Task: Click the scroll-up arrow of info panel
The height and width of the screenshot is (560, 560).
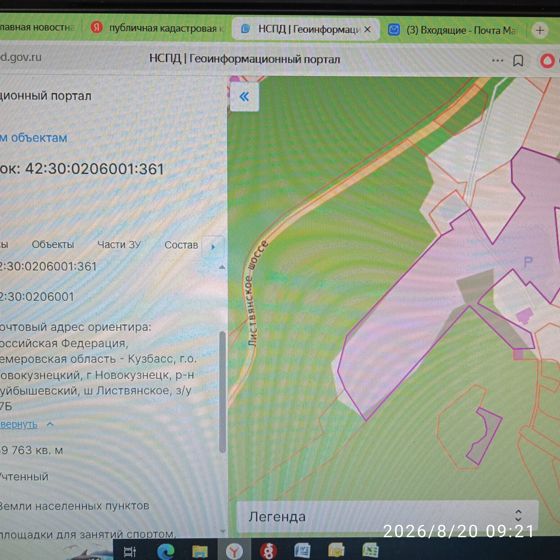Action: [x=222, y=267]
